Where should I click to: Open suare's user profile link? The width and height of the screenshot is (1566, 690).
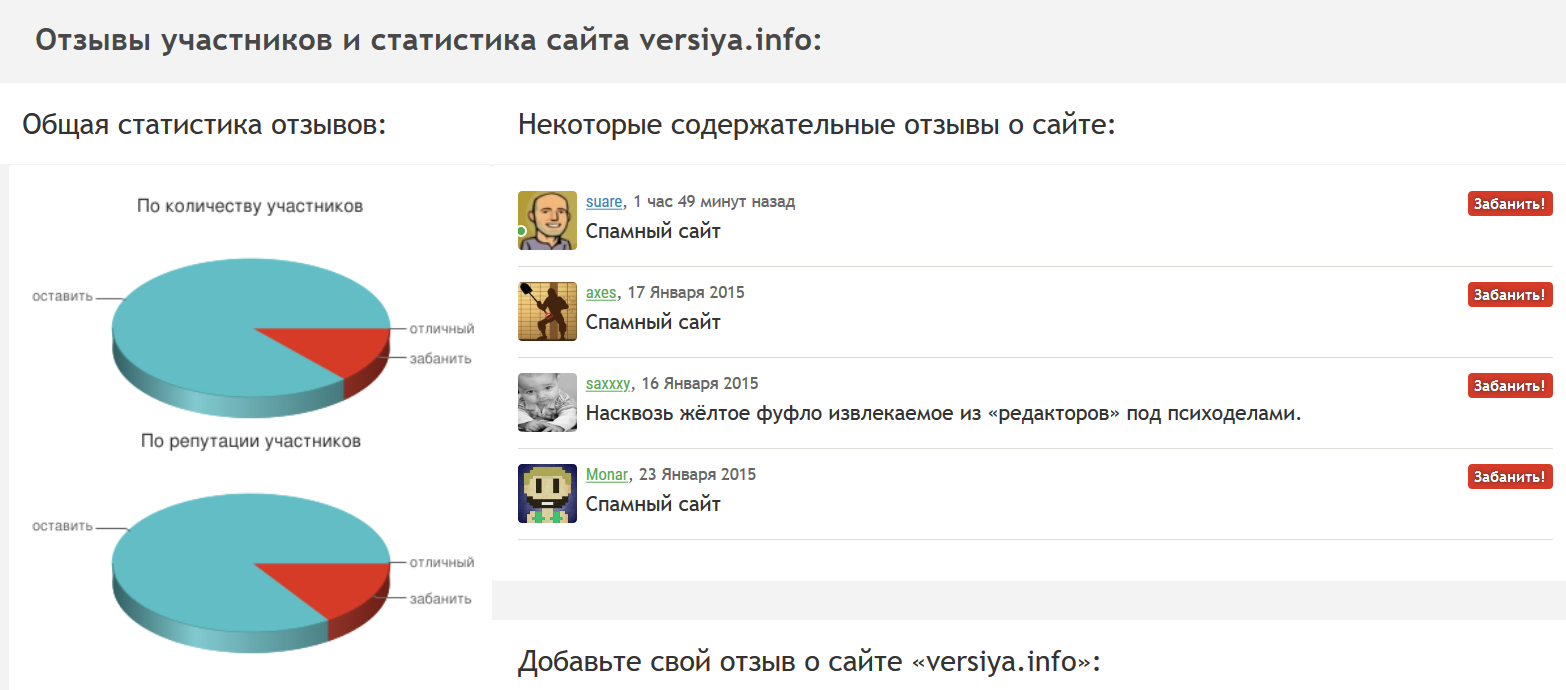(x=604, y=202)
